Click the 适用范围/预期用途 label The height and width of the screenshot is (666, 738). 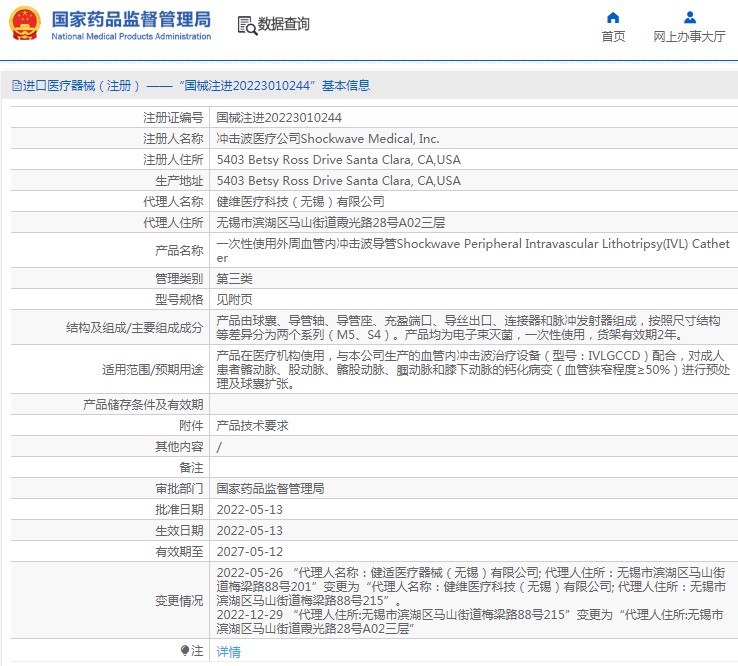coord(152,369)
